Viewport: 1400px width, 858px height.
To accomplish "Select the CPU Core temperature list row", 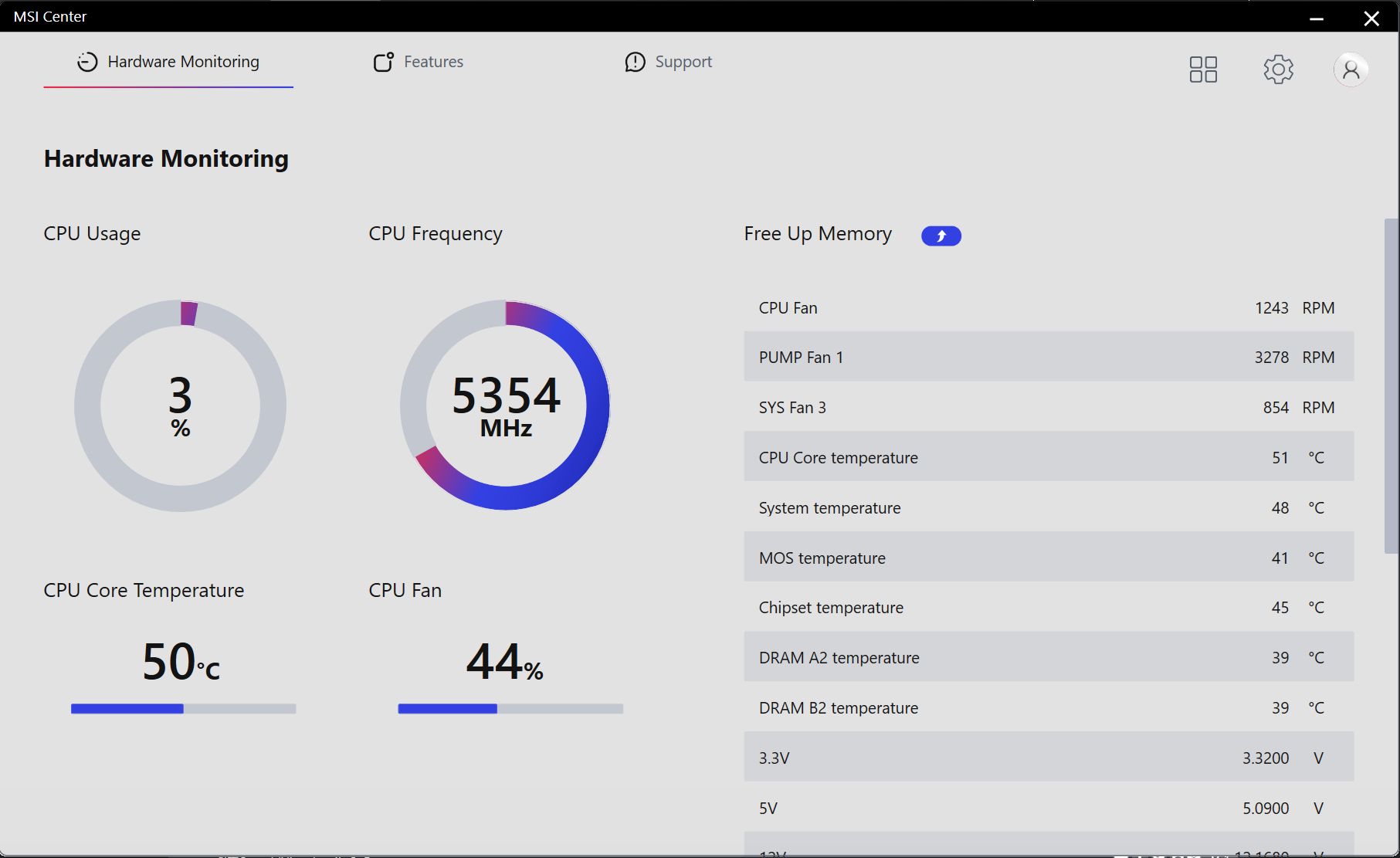I will [1049, 457].
